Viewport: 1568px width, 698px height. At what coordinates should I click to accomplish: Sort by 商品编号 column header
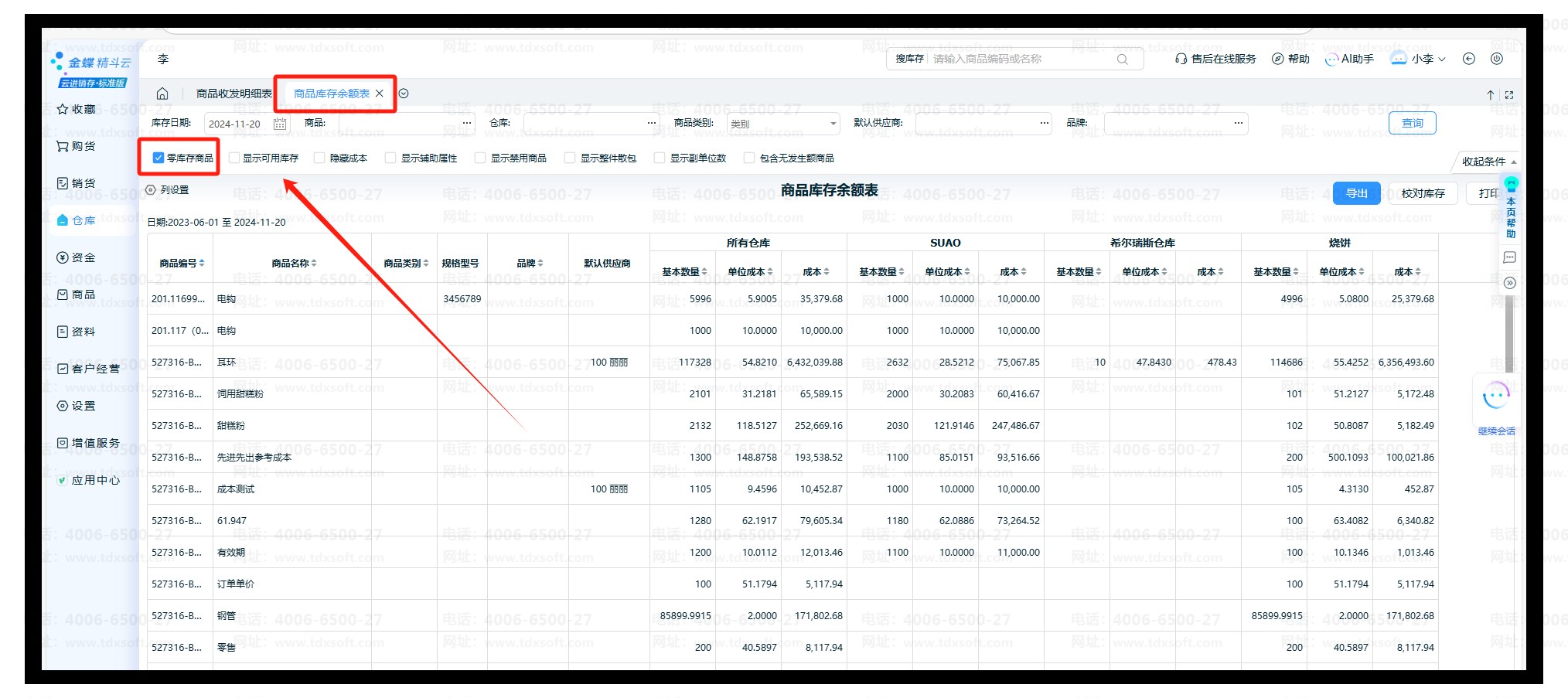point(181,263)
